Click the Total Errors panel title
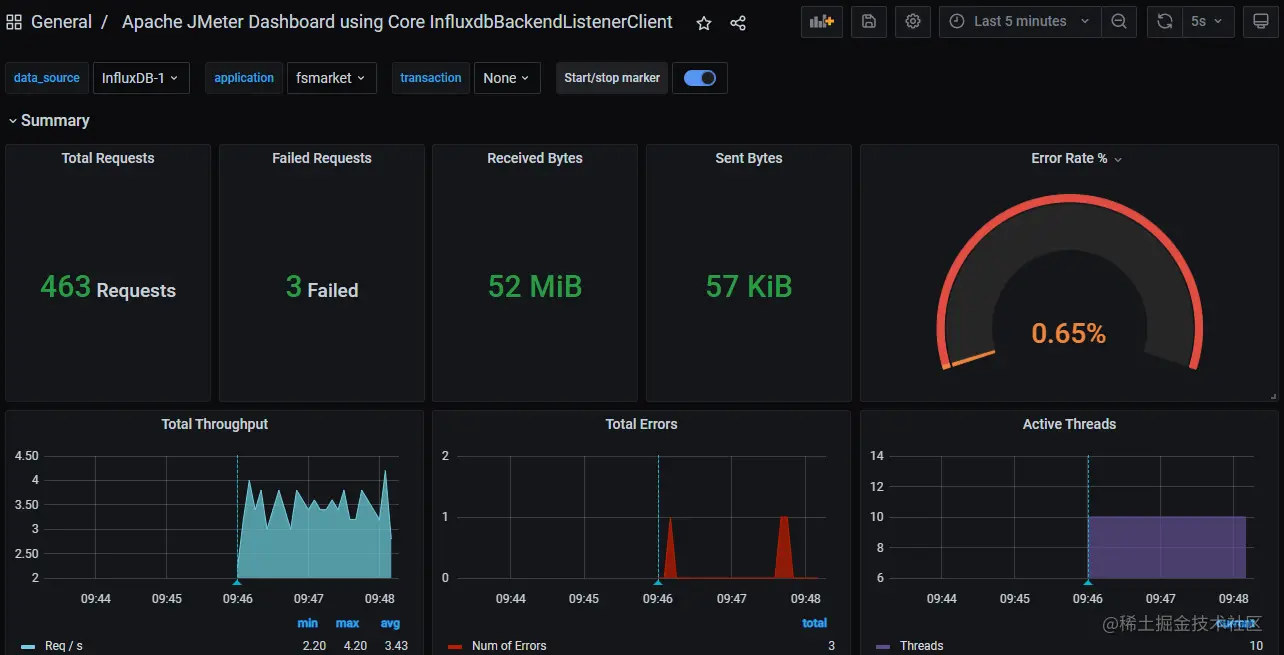Screen dimensions: 1284x655 click(642, 424)
